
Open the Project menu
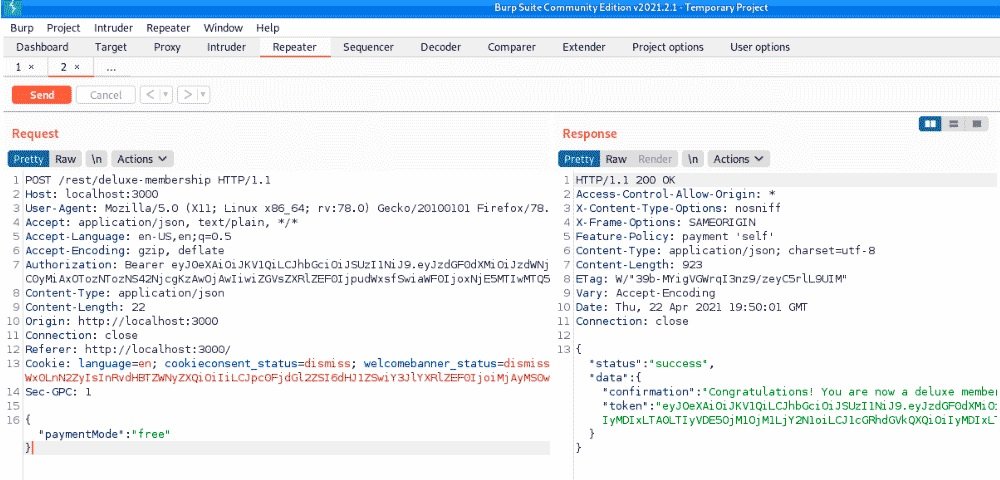click(x=64, y=28)
